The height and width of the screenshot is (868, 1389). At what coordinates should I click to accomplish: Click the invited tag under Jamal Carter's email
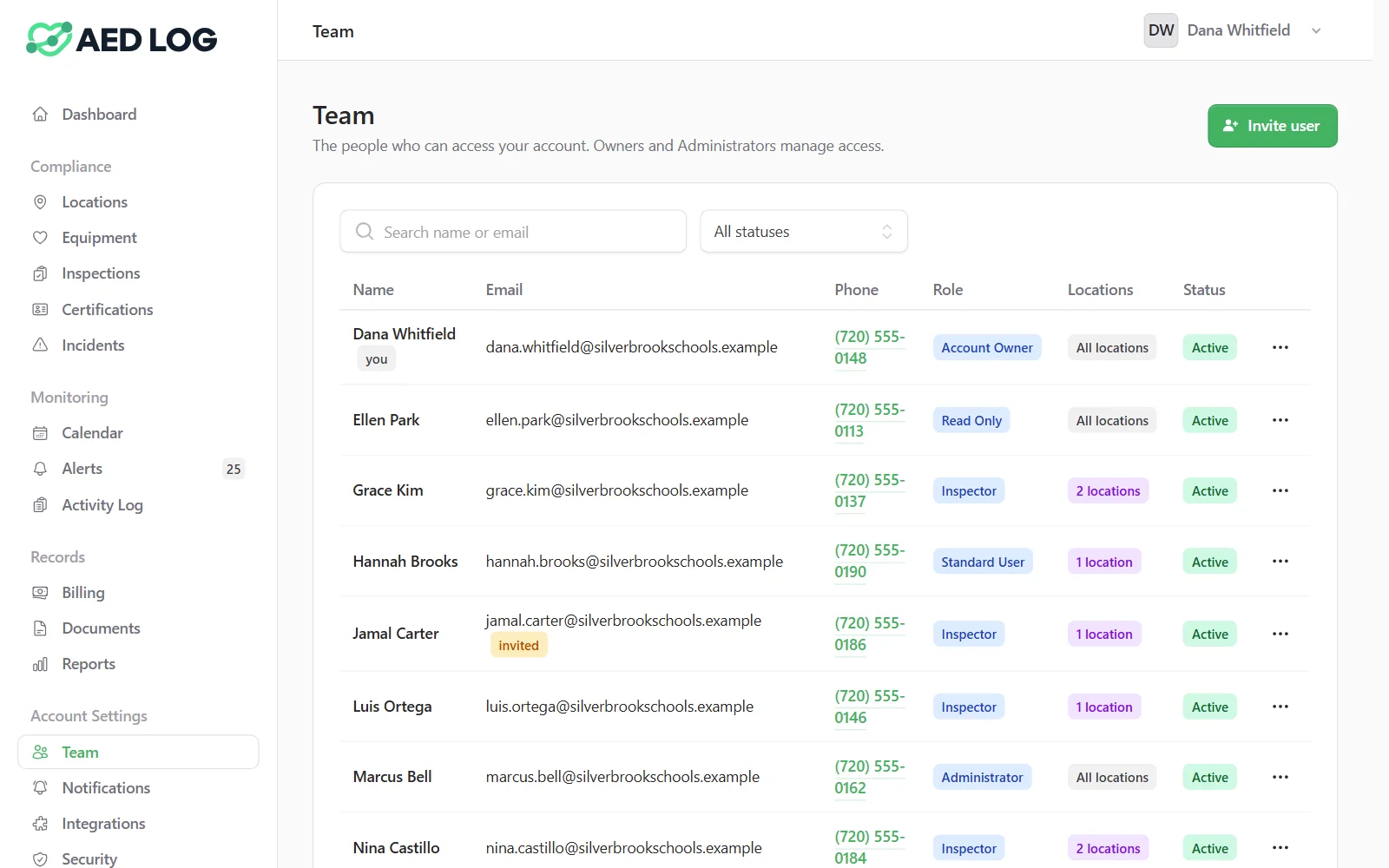click(518, 645)
